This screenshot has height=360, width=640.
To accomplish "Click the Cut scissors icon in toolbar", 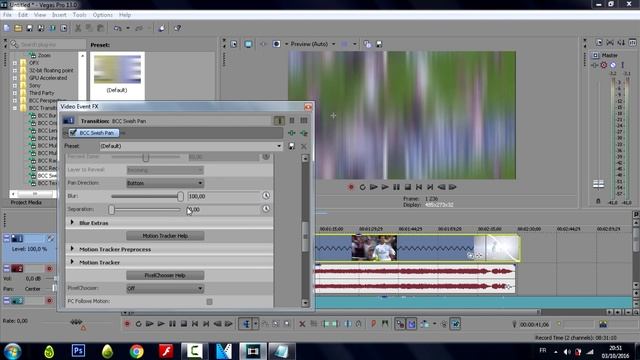I will click(78, 28).
